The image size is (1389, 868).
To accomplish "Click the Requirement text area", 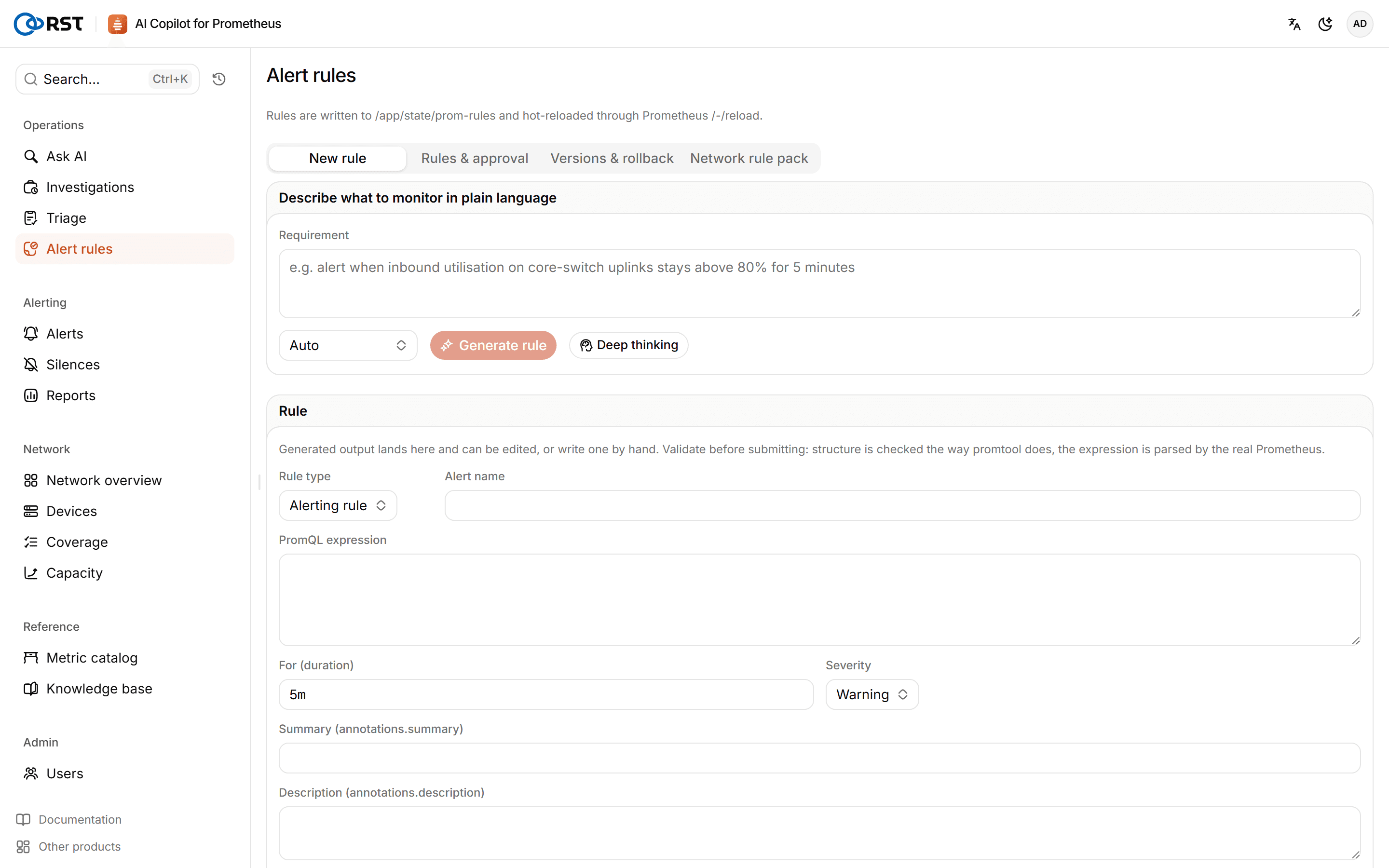I will pyautogui.click(x=819, y=284).
